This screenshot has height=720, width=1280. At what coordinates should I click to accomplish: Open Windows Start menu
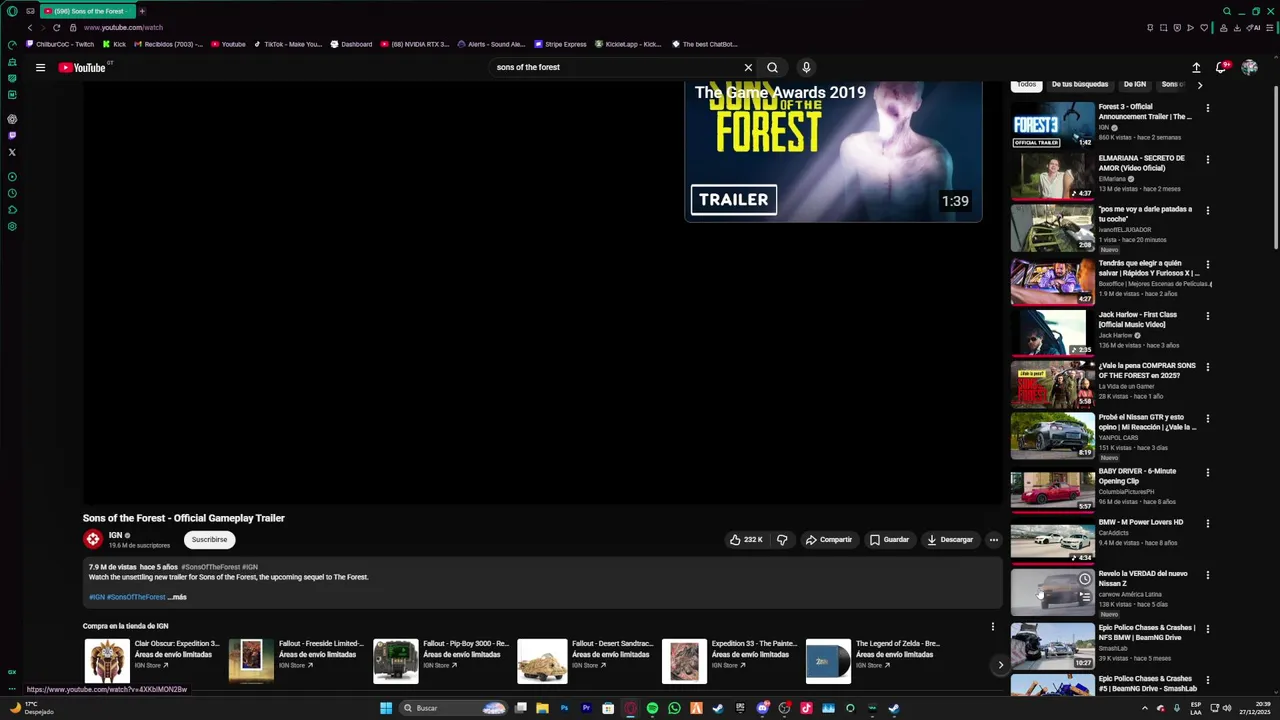(386, 708)
